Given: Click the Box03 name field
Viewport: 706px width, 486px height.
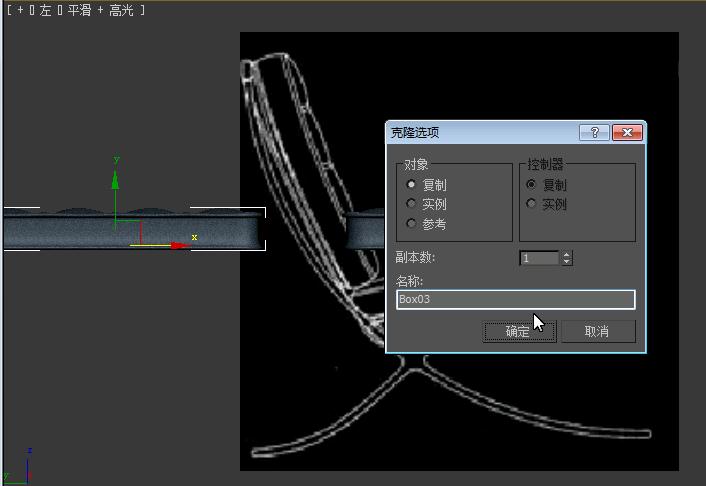Looking at the screenshot, I should tap(516, 300).
